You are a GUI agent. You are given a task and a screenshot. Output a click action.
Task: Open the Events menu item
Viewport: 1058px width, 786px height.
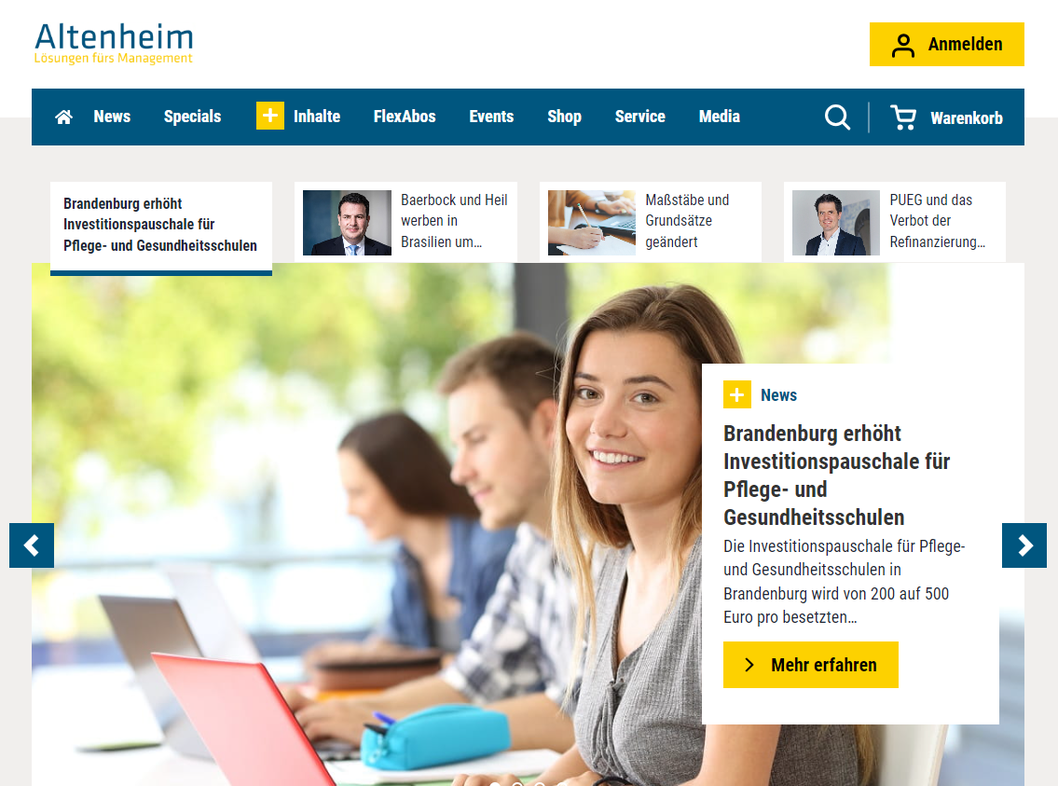click(491, 117)
